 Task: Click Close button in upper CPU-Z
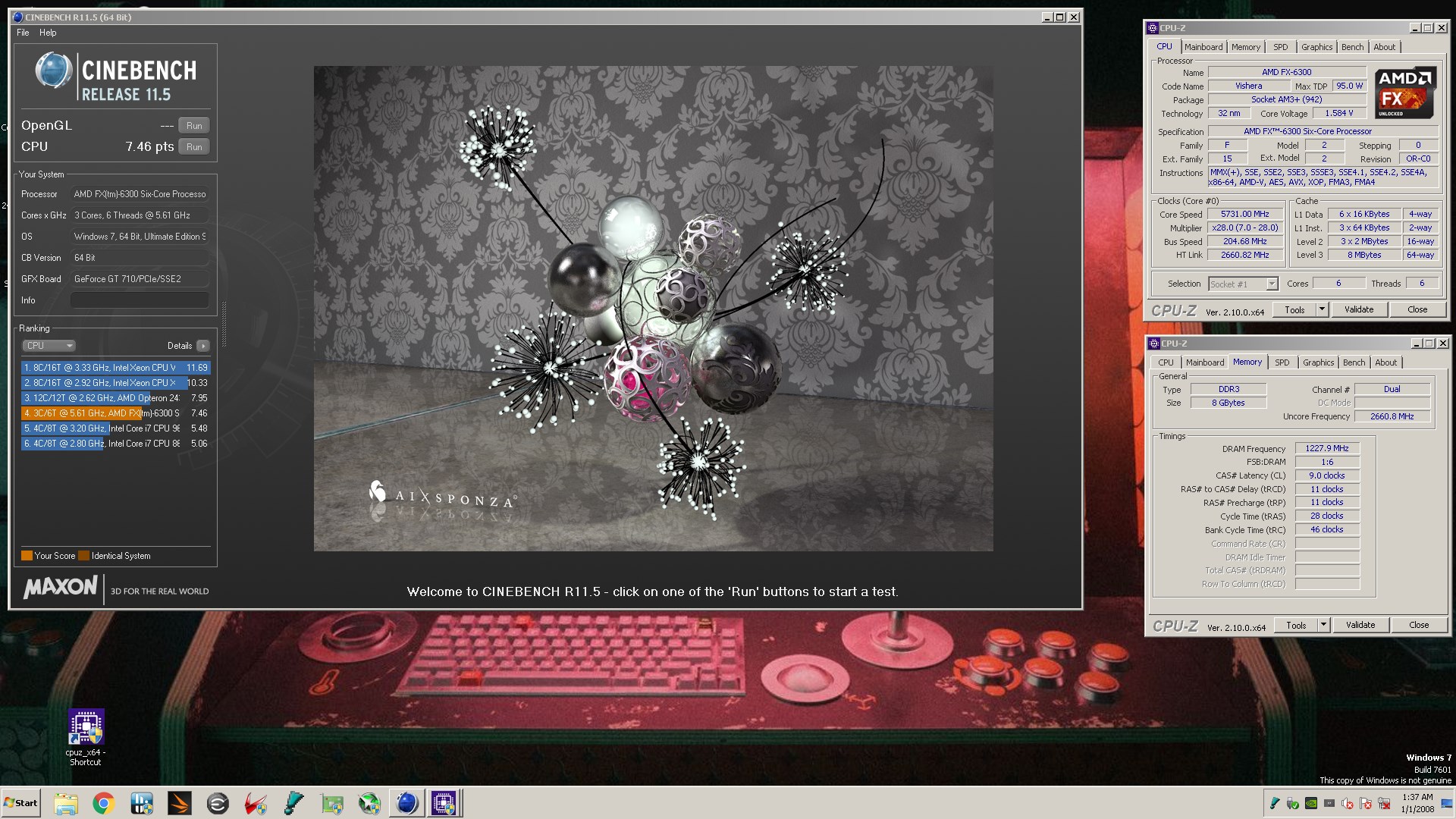(x=1417, y=309)
